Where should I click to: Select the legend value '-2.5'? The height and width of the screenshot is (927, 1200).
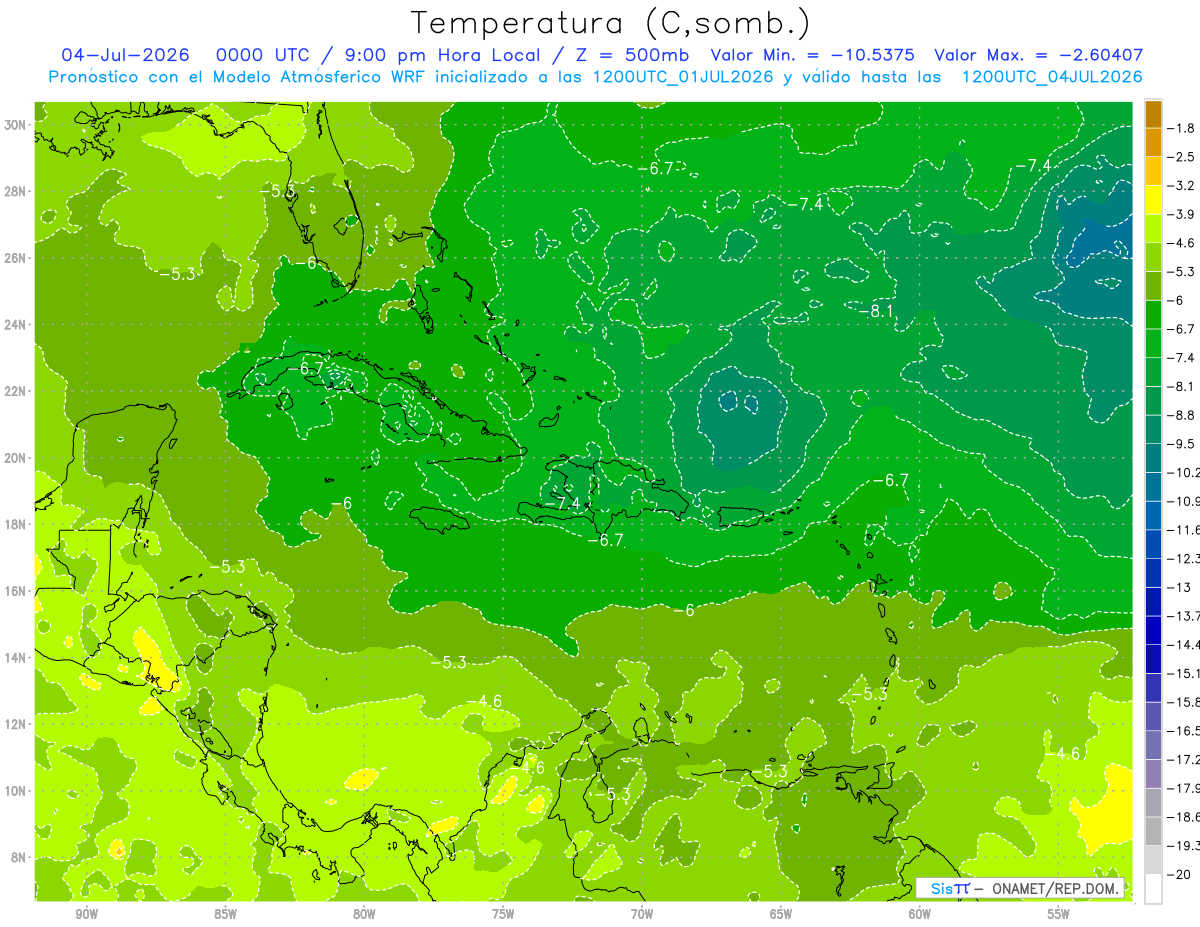click(1183, 157)
